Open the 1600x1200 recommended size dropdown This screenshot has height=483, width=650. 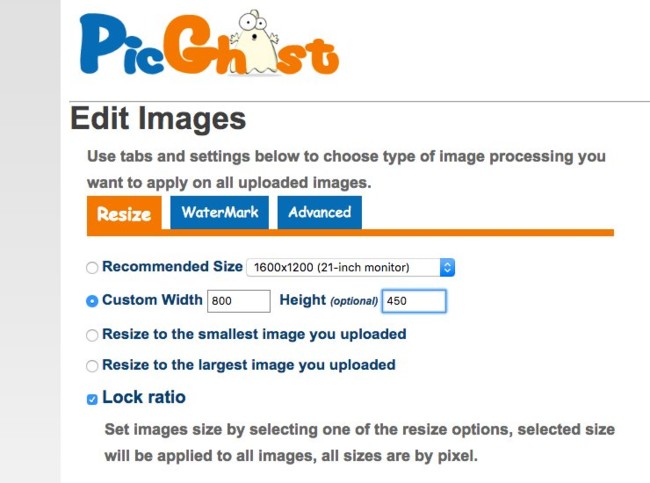(351, 267)
